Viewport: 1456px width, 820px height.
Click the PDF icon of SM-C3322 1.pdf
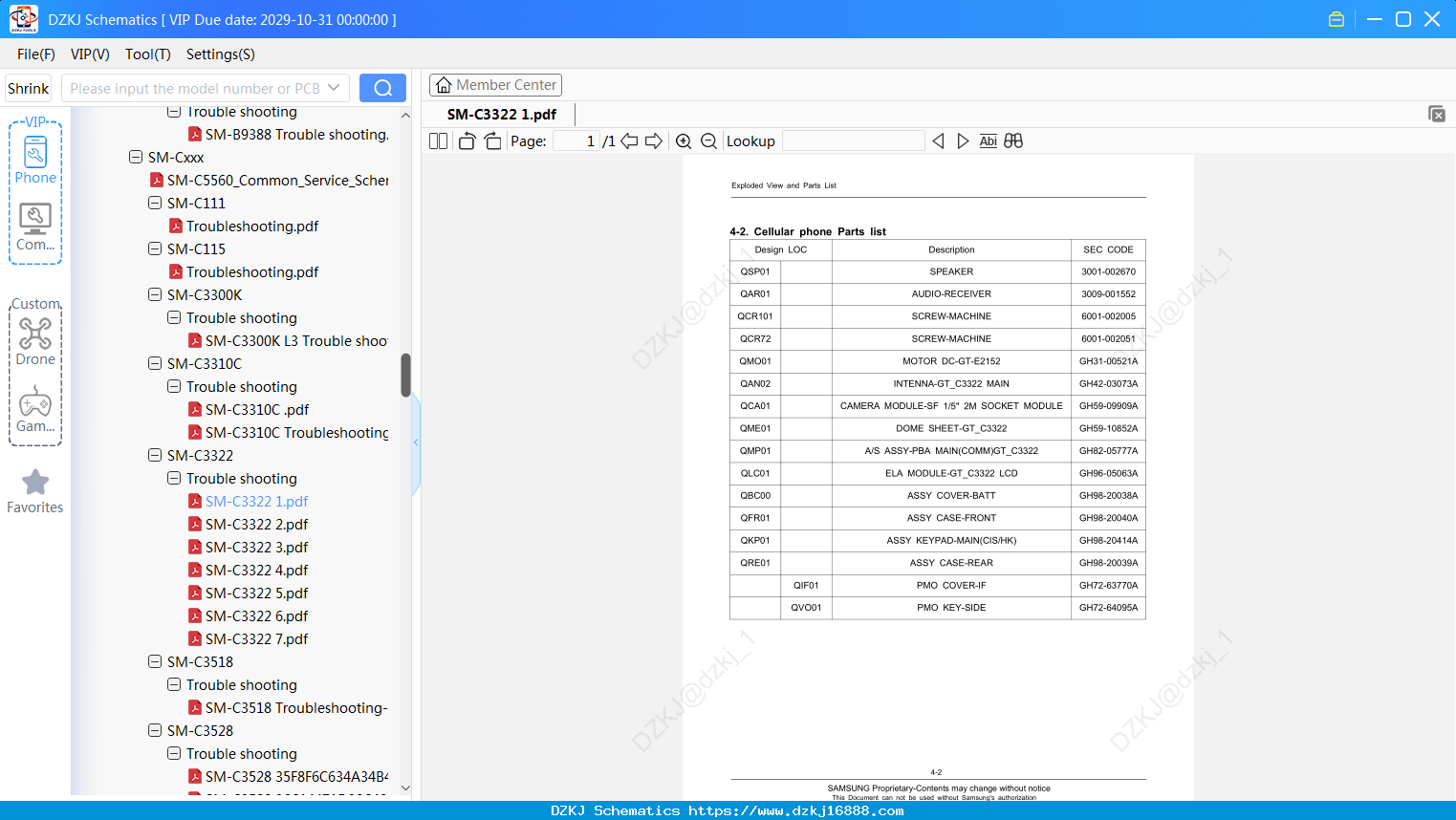pos(195,502)
